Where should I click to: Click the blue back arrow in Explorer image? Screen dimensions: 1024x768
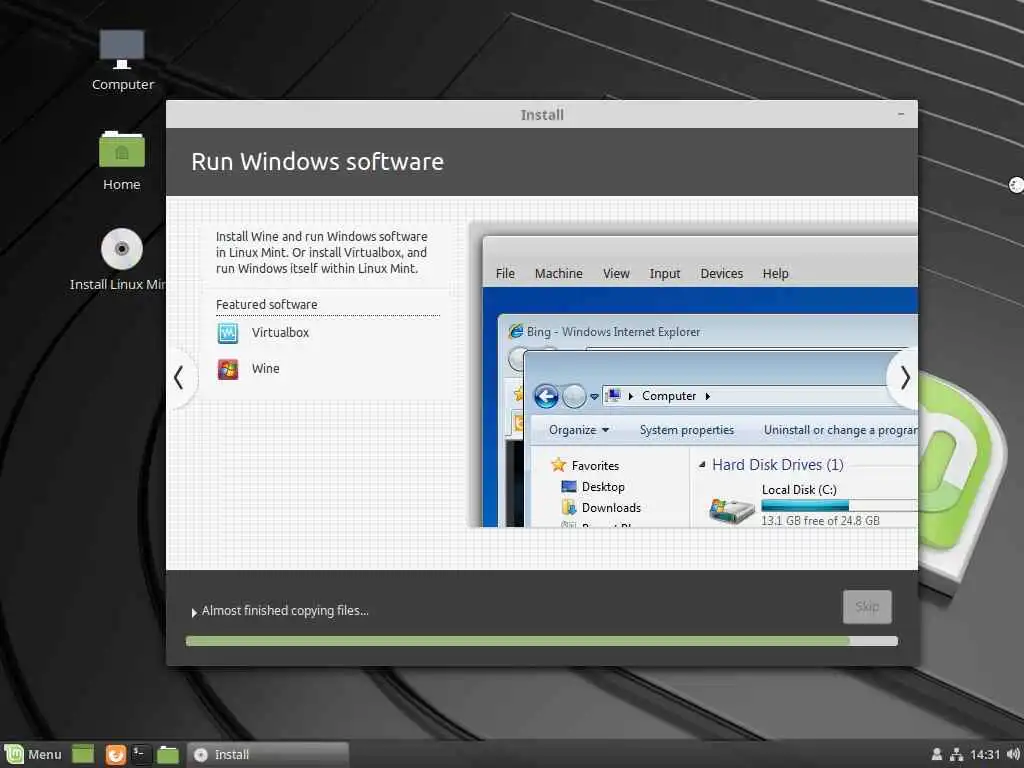(546, 396)
